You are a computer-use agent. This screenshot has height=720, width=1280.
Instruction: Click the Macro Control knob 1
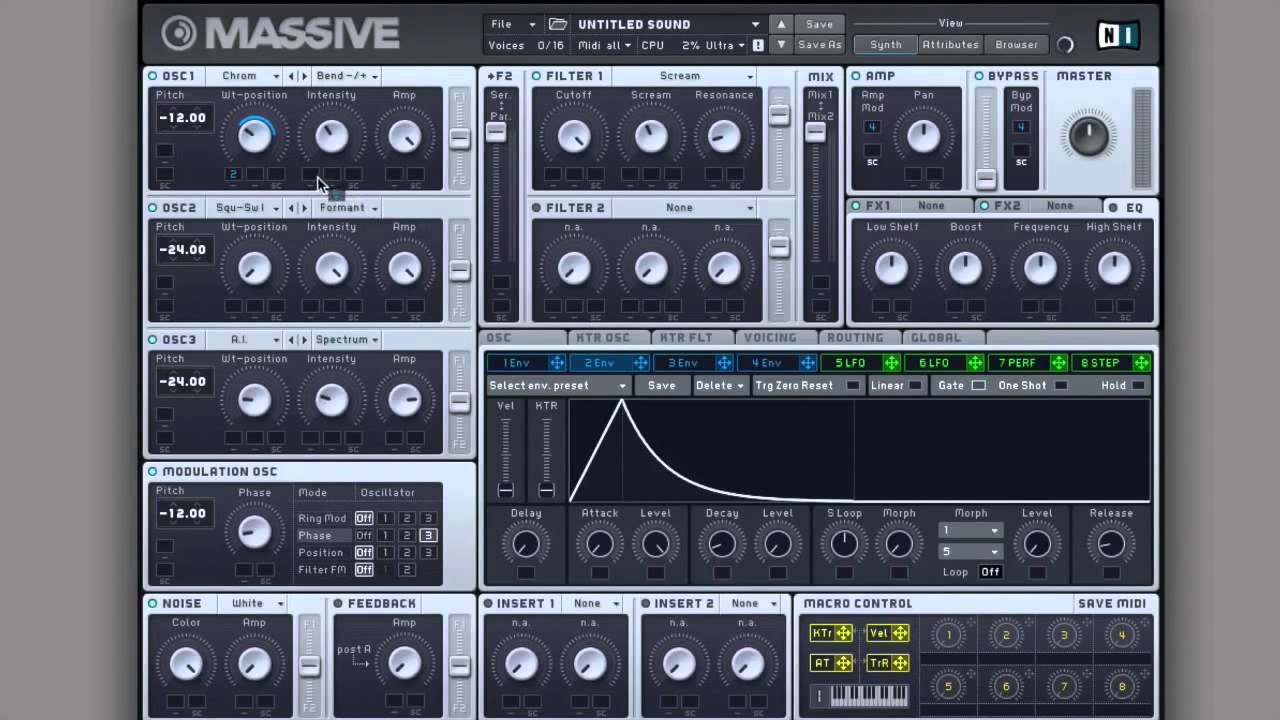[x=949, y=634]
